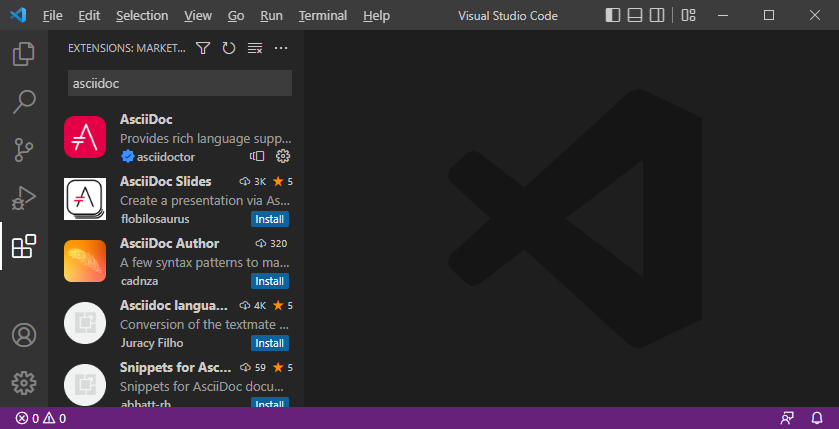Open the Source Control view
The image size is (839, 429).
point(24,150)
